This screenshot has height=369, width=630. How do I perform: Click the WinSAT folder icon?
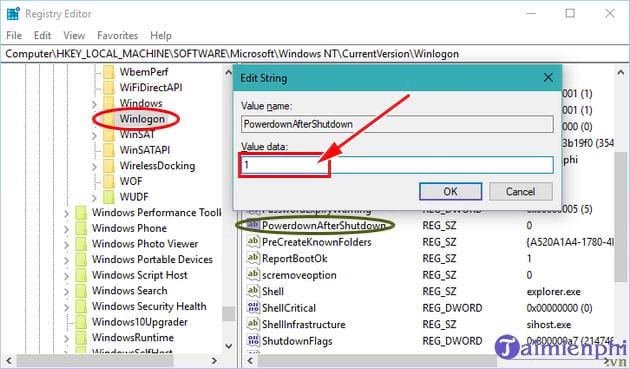pos(108,134)
